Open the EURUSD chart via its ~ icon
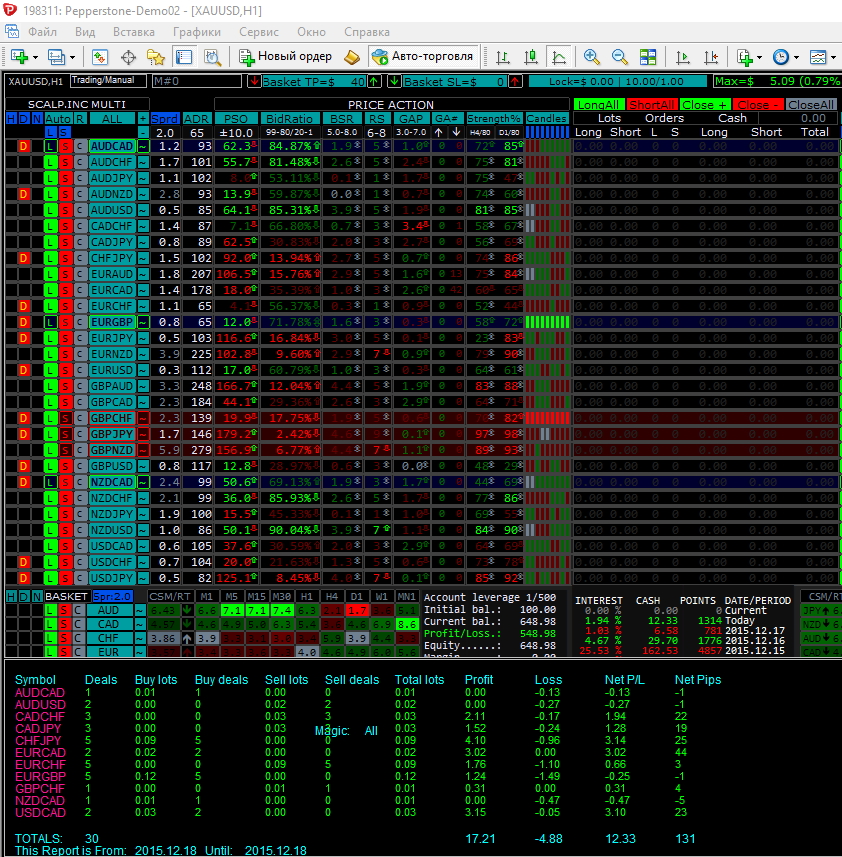842x857 pixels. tap(143, 370)
